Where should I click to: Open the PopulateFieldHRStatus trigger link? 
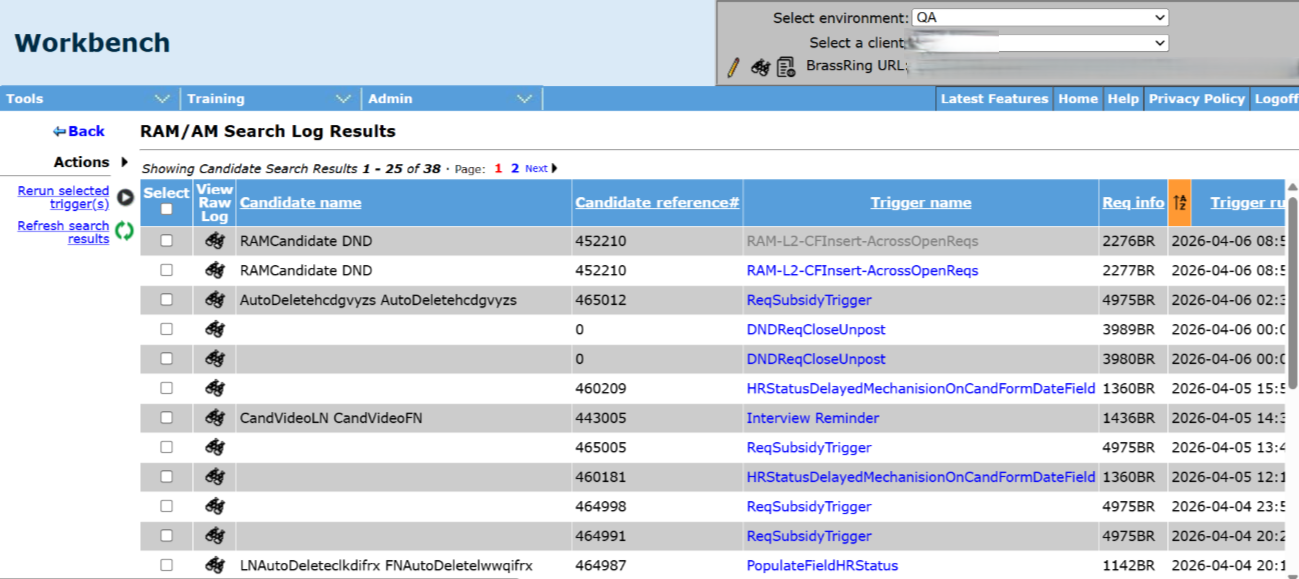[x=822, y=566]
